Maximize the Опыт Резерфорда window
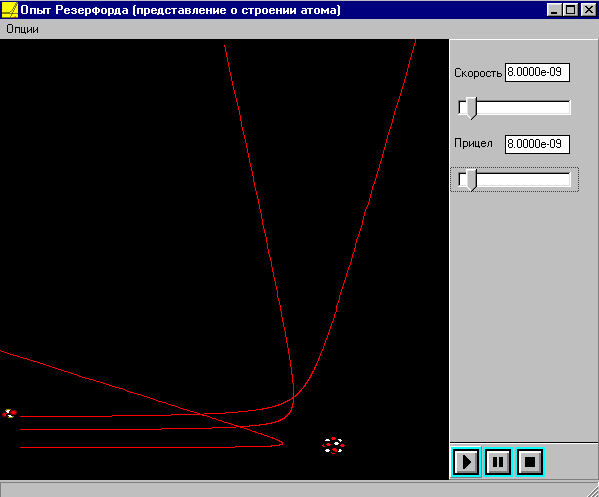The height and width of the screenshot is (497, 599). pyautogui.click(x=570, y=10)
